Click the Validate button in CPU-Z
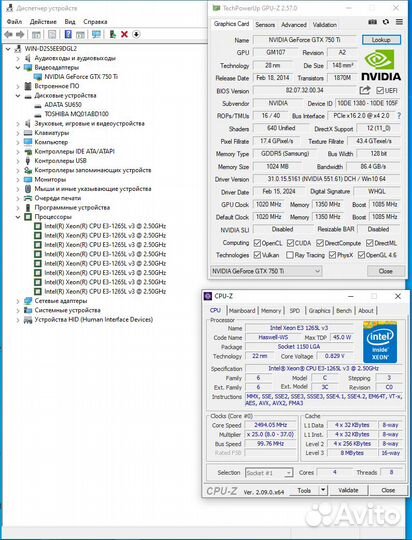Screen dimensions: 412x540 click(348, 490)
